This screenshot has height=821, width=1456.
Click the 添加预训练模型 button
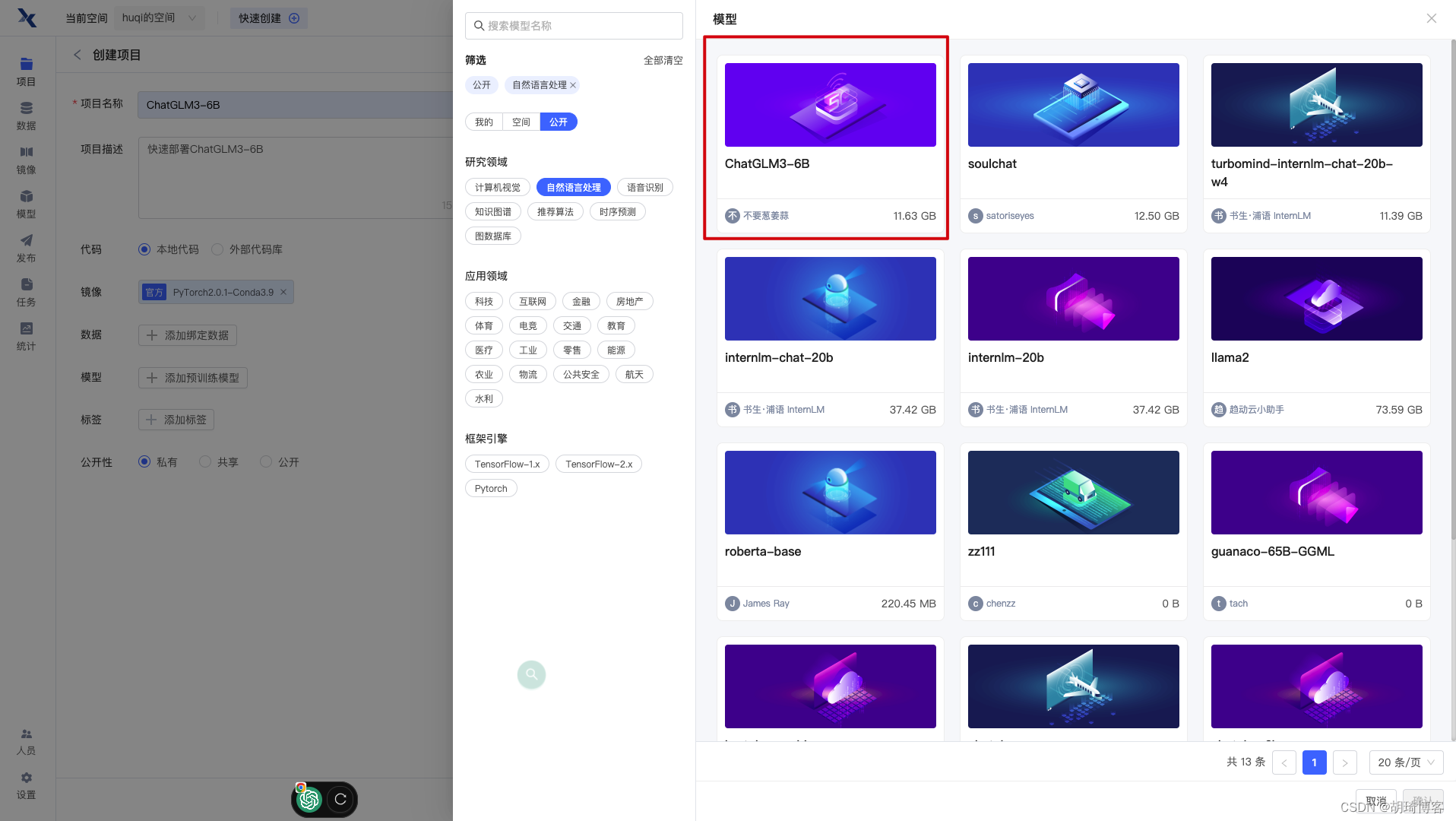point(193,378)
